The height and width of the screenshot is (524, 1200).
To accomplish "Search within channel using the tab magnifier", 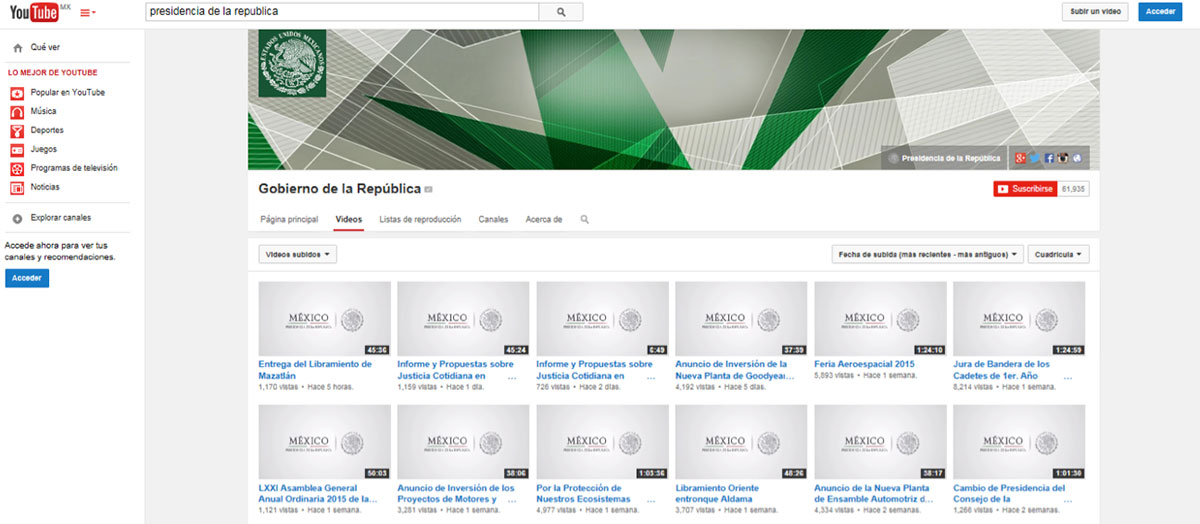I will pyautogui.click(x=585, y=219).
